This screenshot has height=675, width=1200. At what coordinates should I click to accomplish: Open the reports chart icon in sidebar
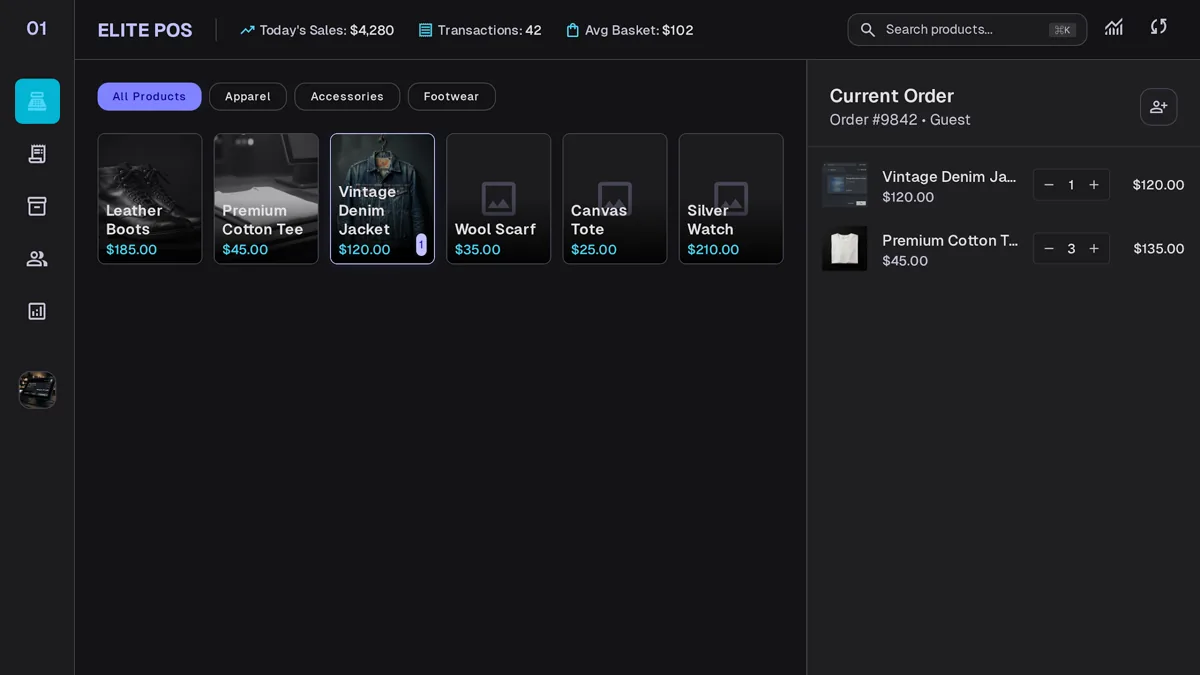pos(37,311)
